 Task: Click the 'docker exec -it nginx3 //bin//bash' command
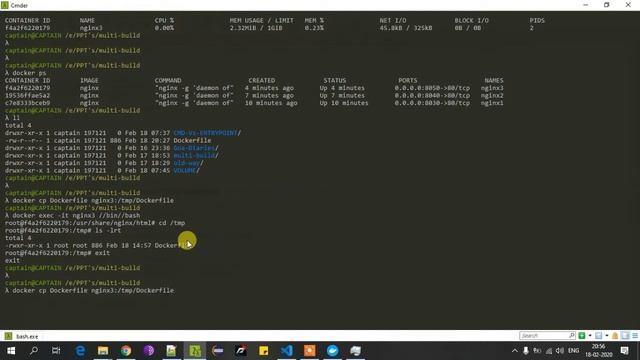pyautogui.click(x=76, y=216)
